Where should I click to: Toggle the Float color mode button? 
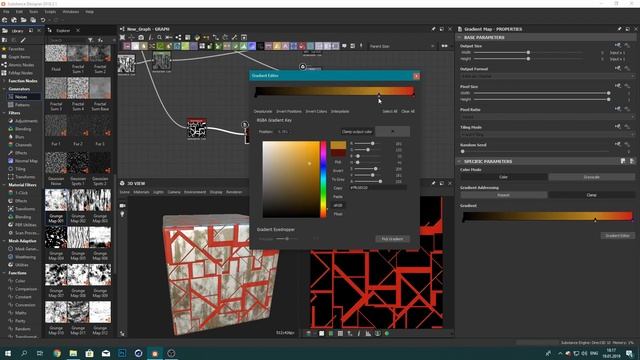point(338,214)
